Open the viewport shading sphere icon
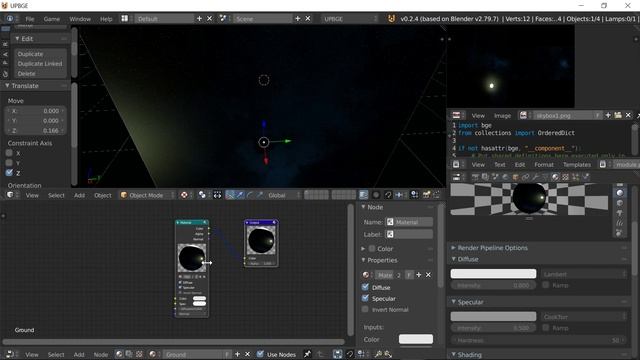 [x=184, y=195]
